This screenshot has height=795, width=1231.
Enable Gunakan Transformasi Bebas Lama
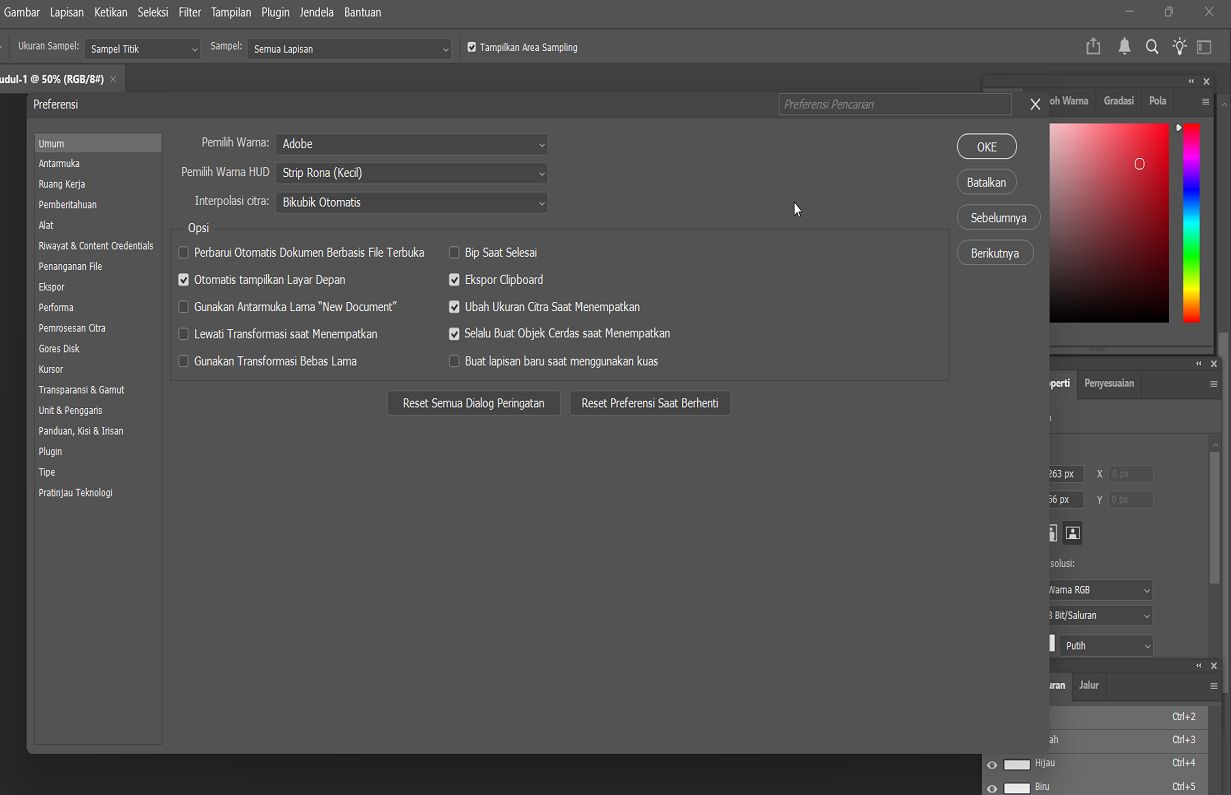tap(183, 361)
